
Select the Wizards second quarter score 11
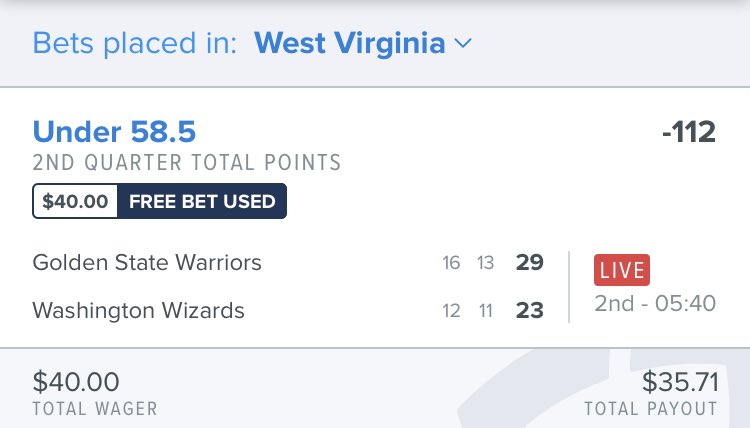(x=485, y=311)
